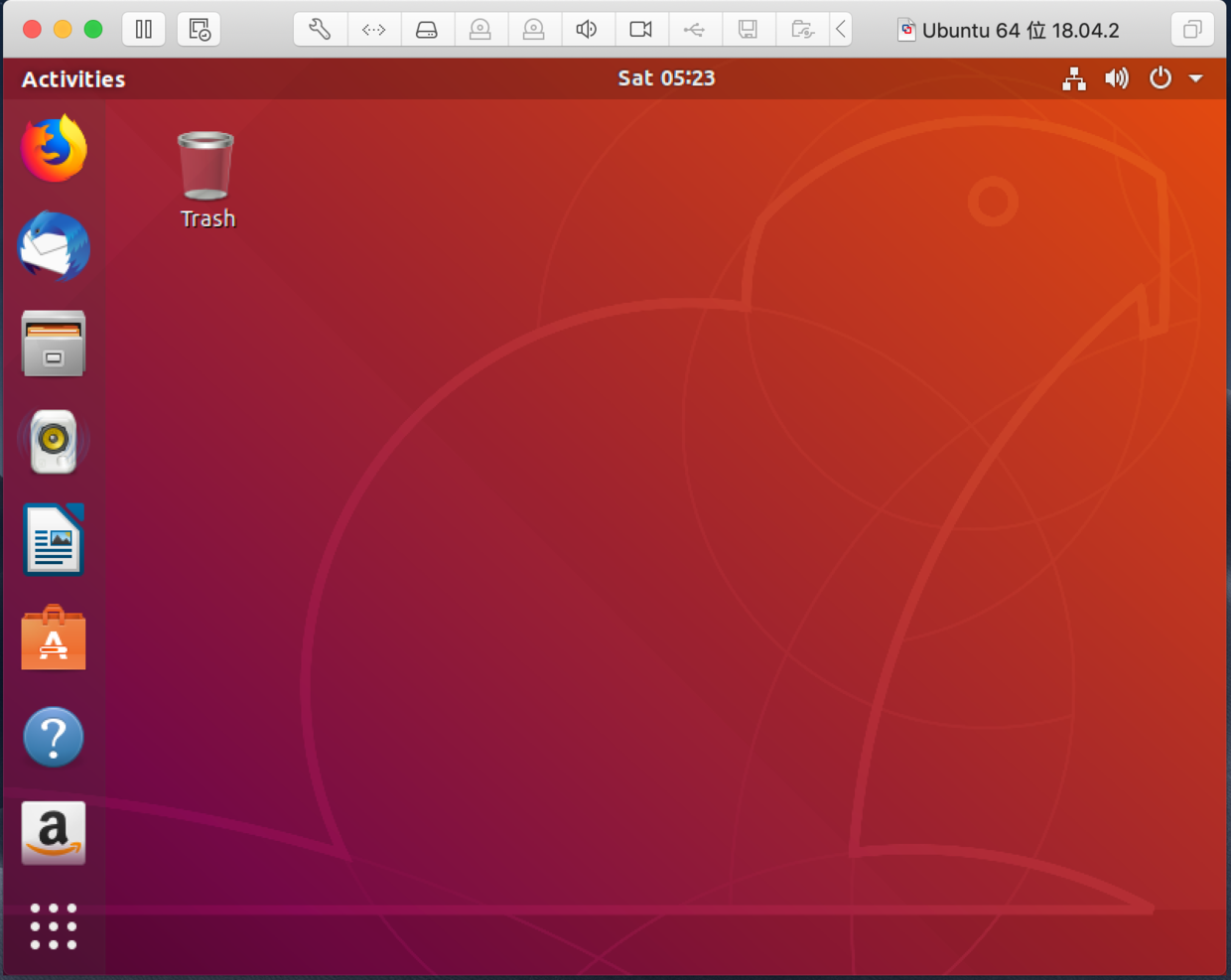Image resolution: width=1231 pixels, height=980 pixels.
Task: Open the Trash on the desktop
Action: tap(206, 164)
